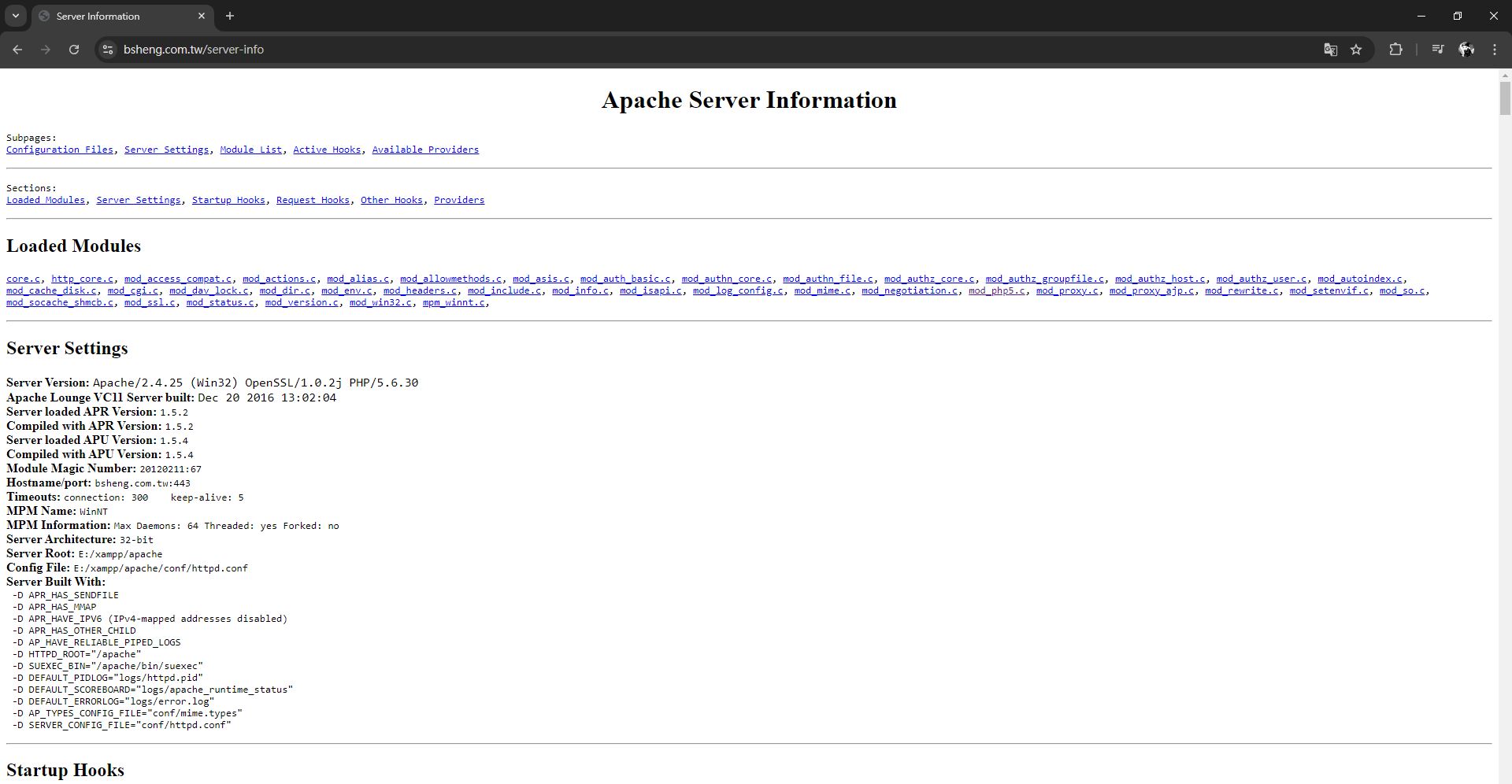Select the Server Version value text
Screen dimensions: 1512x784
point(256,383)
